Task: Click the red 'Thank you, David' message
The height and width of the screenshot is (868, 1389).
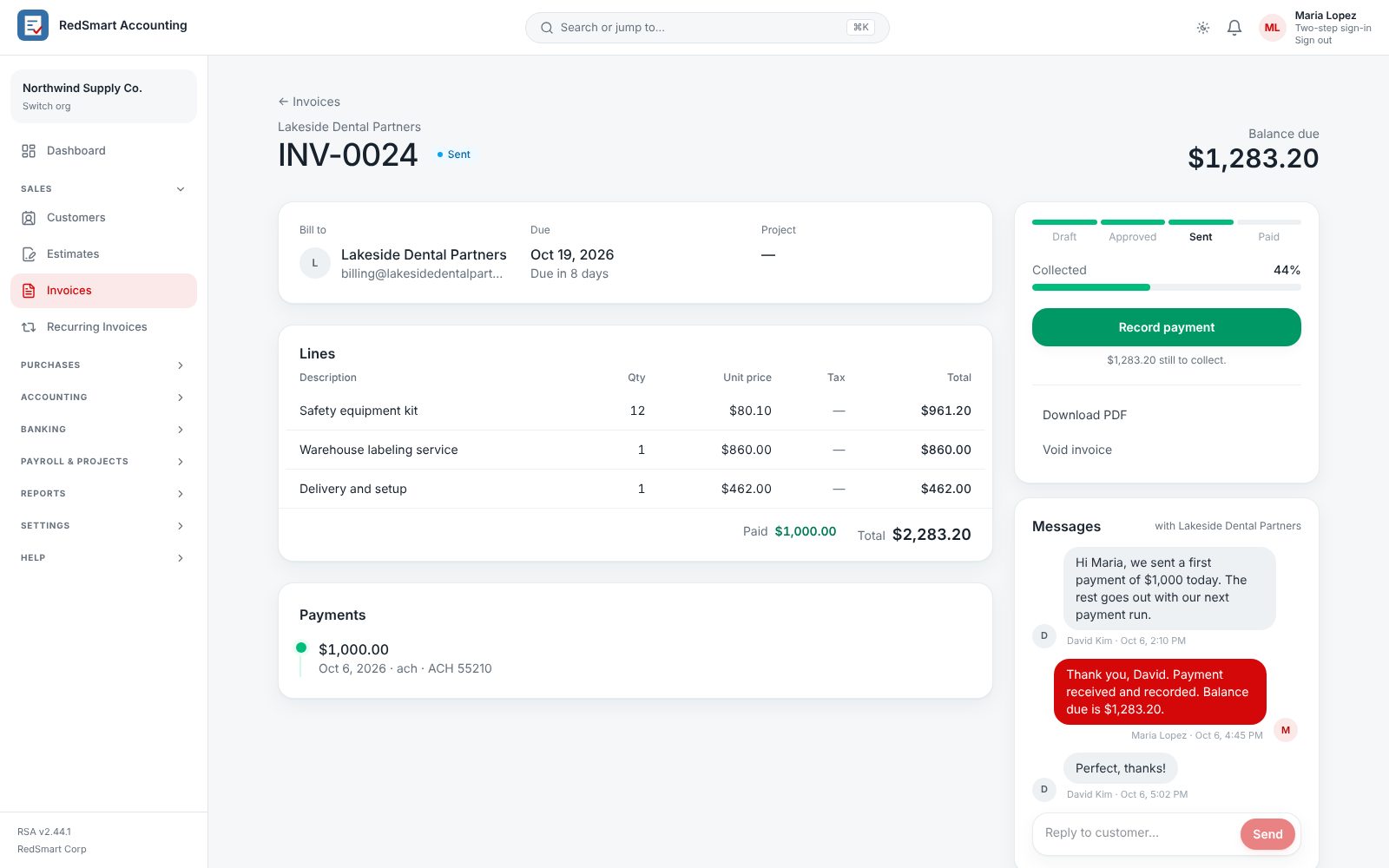Action: (1160, 692)
